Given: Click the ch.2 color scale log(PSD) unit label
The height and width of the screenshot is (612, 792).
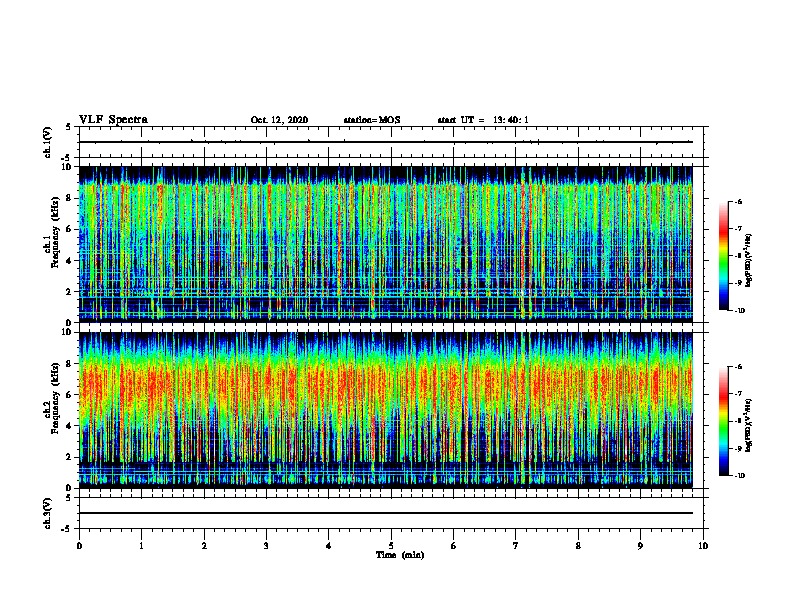Looking at the screenshot, I should click(749, 426).
